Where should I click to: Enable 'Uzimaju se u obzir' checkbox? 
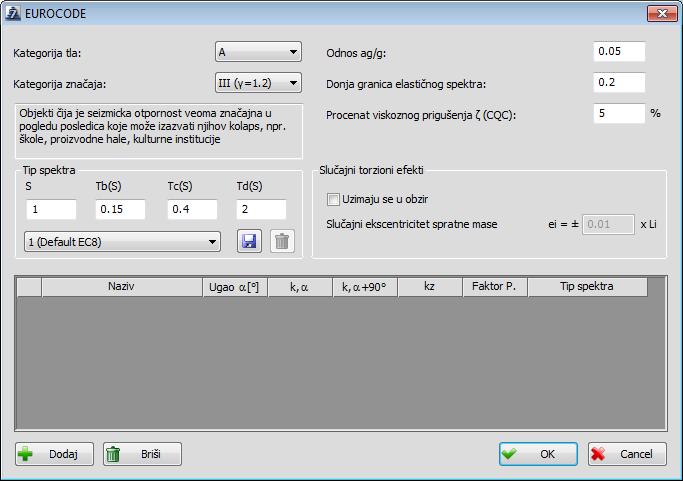pyautogui.click(x=333, y=200)
